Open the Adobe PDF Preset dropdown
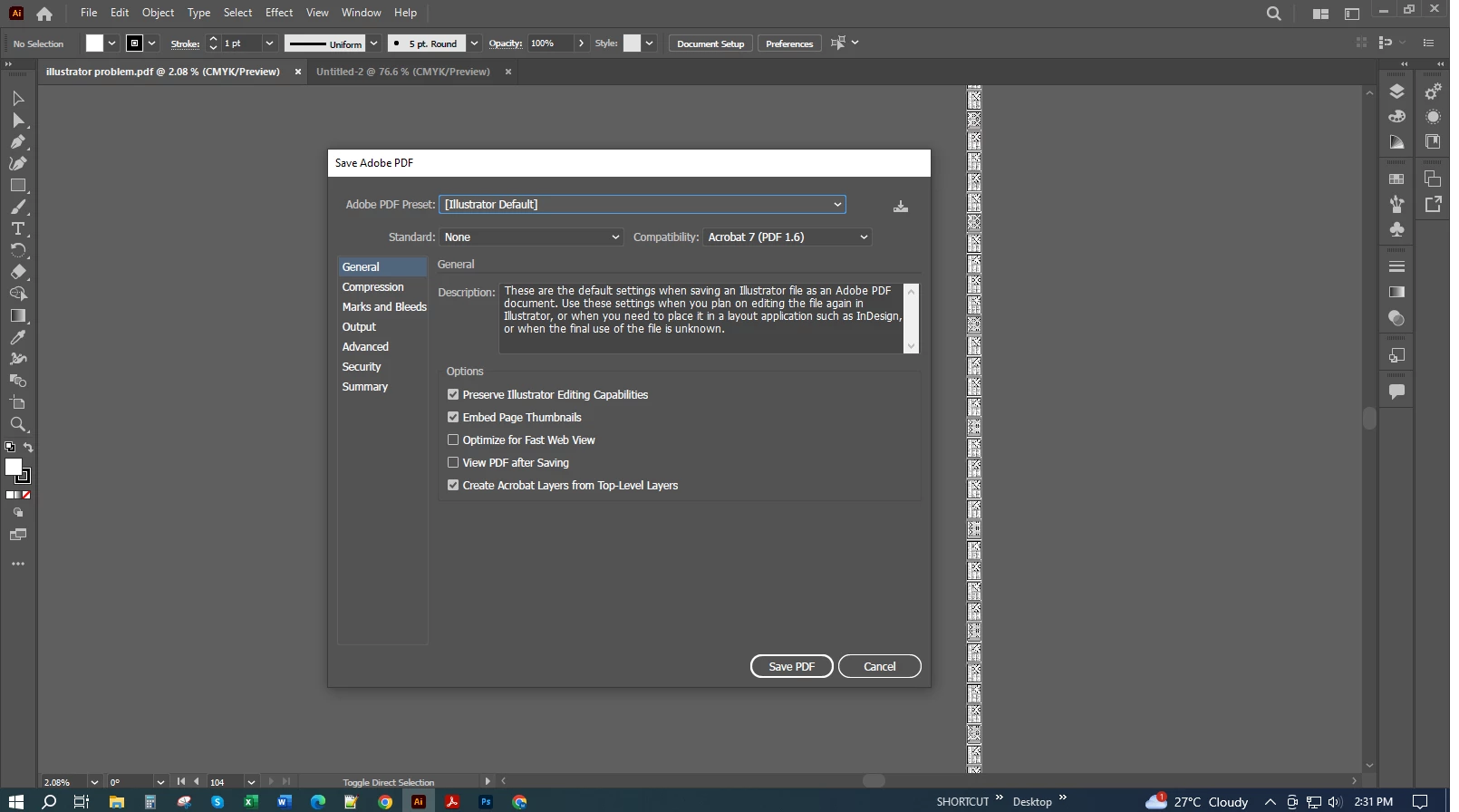 [643, 205]
